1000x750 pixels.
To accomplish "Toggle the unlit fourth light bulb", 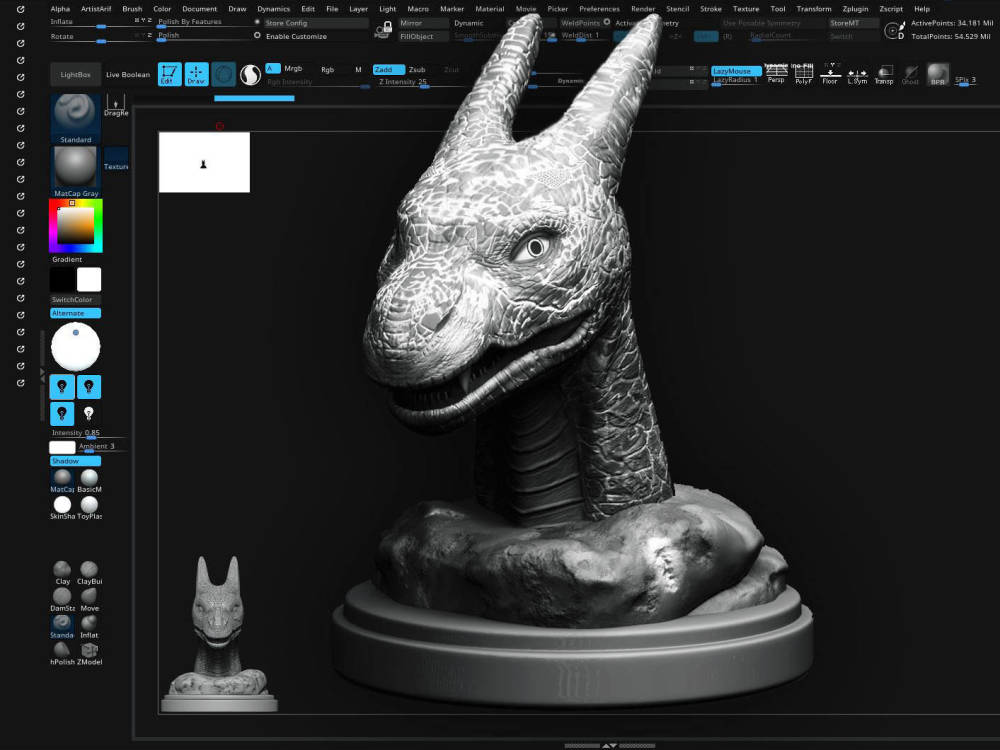I will [x=89, y=413].
